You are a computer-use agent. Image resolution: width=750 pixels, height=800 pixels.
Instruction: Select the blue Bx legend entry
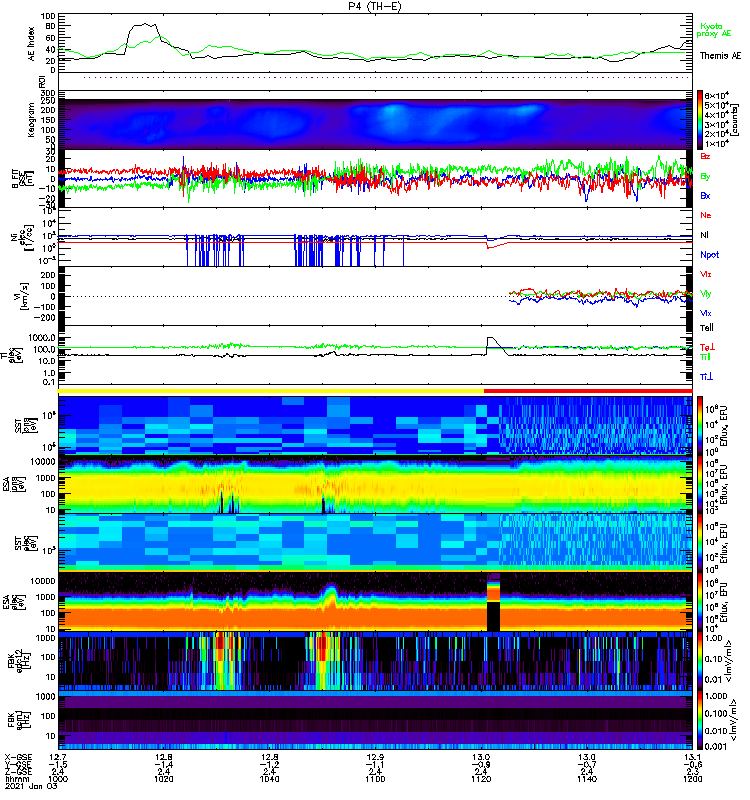[705, 196]
